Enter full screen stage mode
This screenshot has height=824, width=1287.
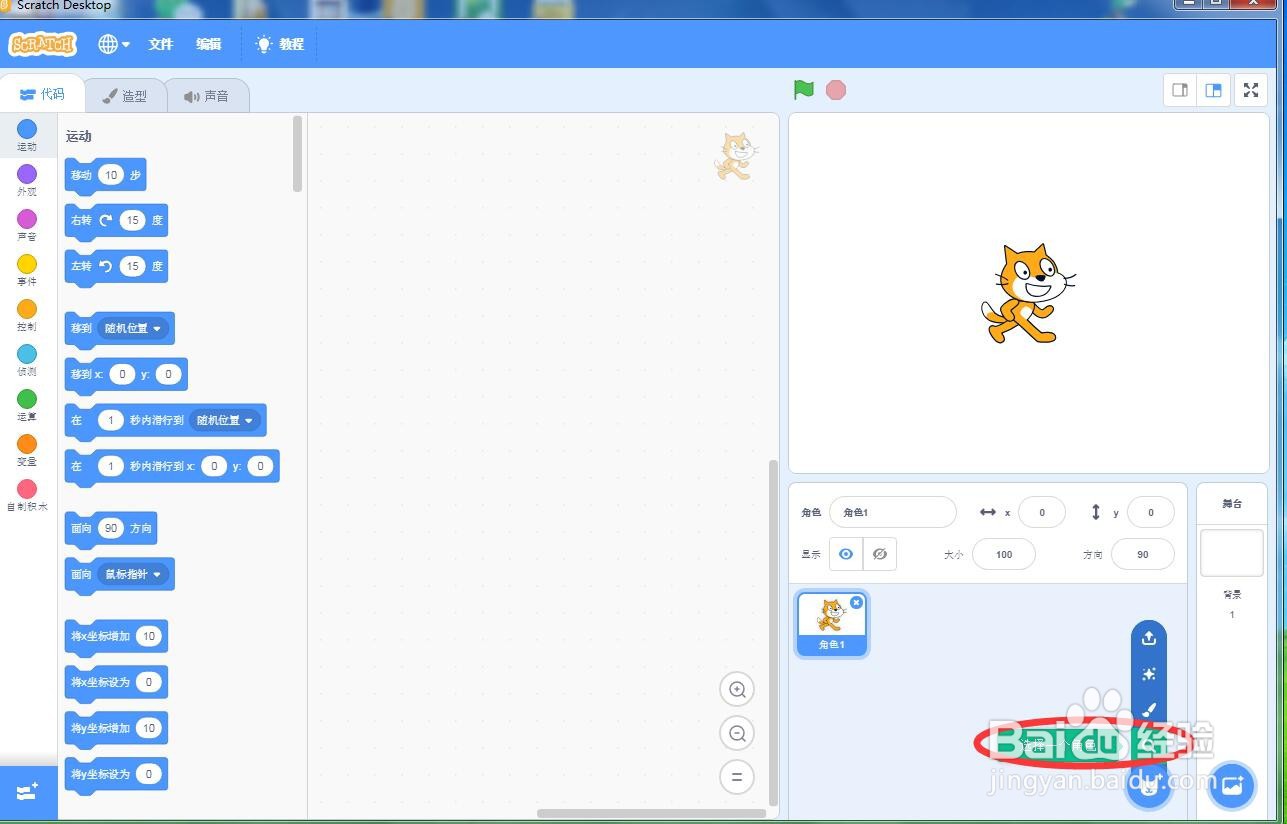(1250, 90)
